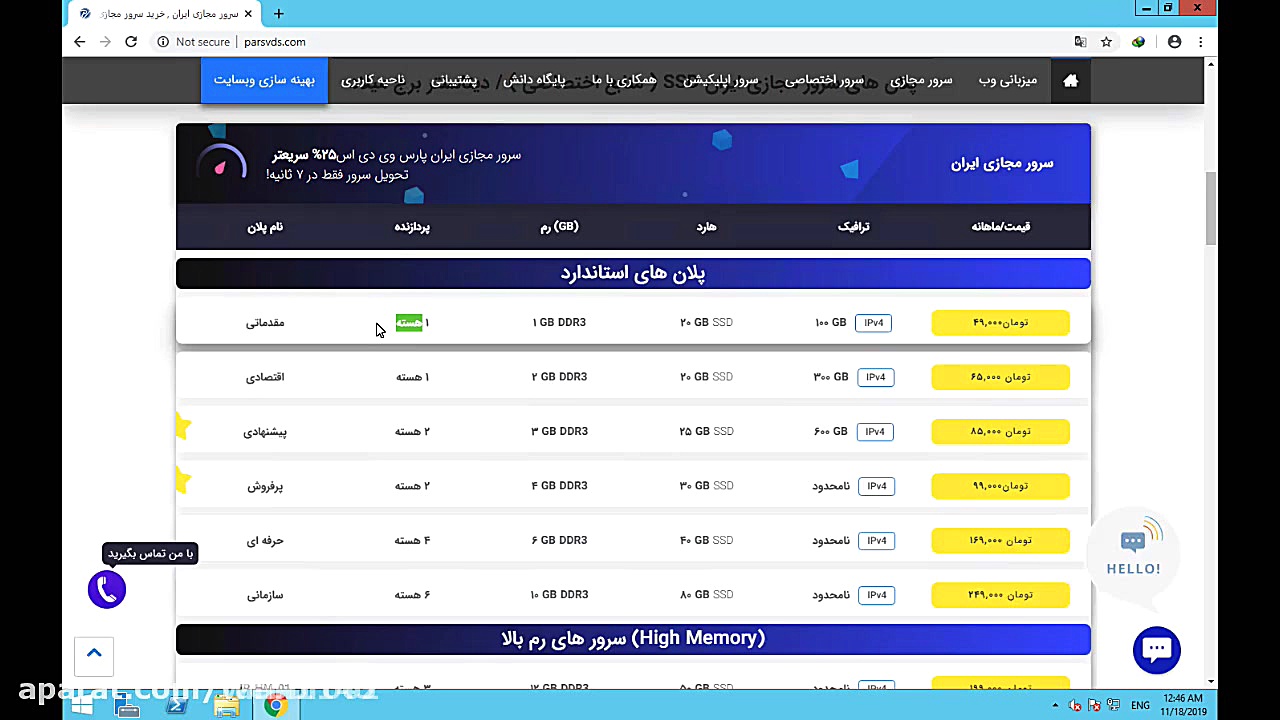Click the ۴۹,۰۰۰ toman price button
Image resolution: width=1280 pixels, height=720 pixels.
point(1000,322)
